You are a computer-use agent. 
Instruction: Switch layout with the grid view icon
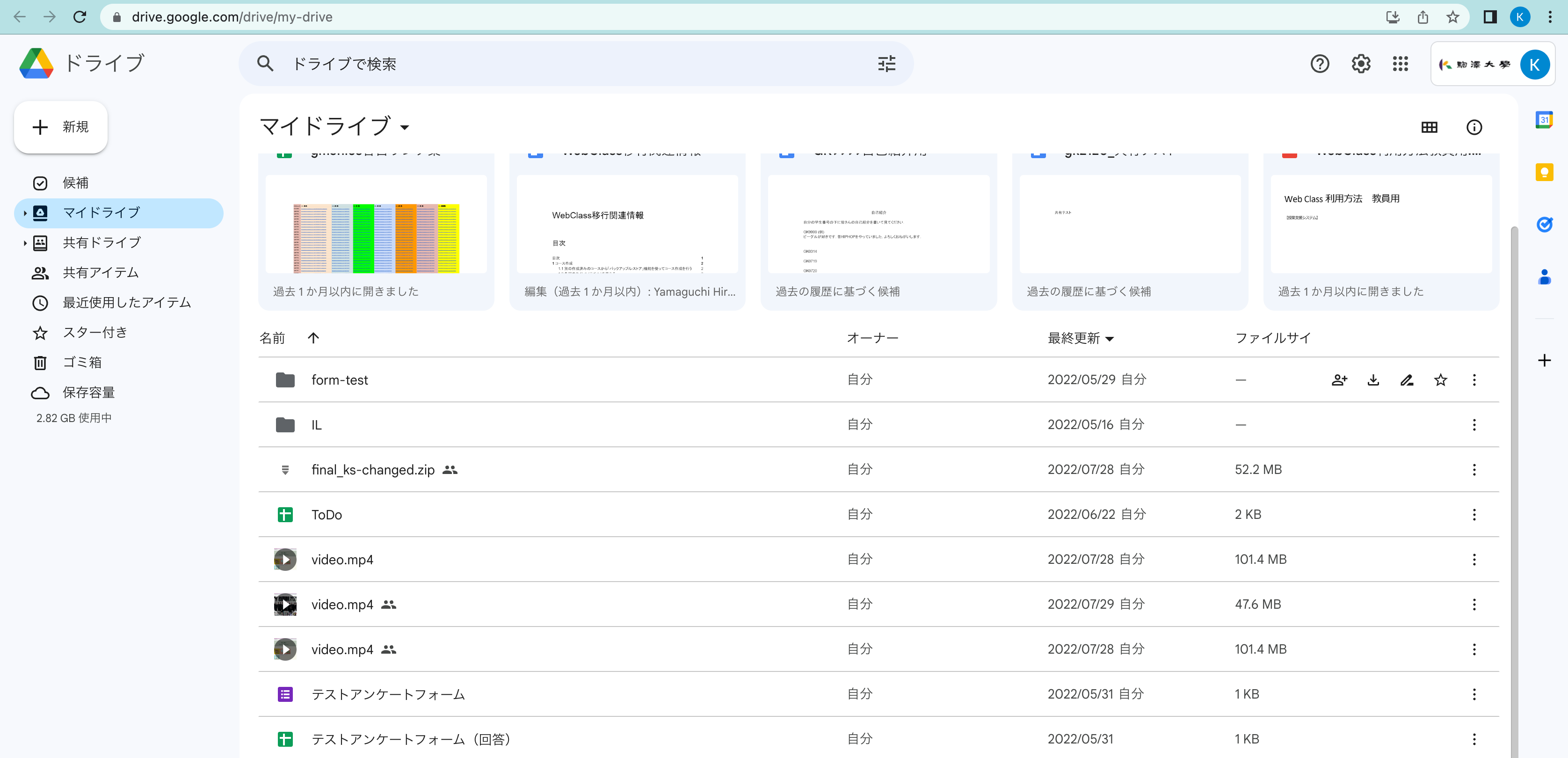tap(1429, 127)
